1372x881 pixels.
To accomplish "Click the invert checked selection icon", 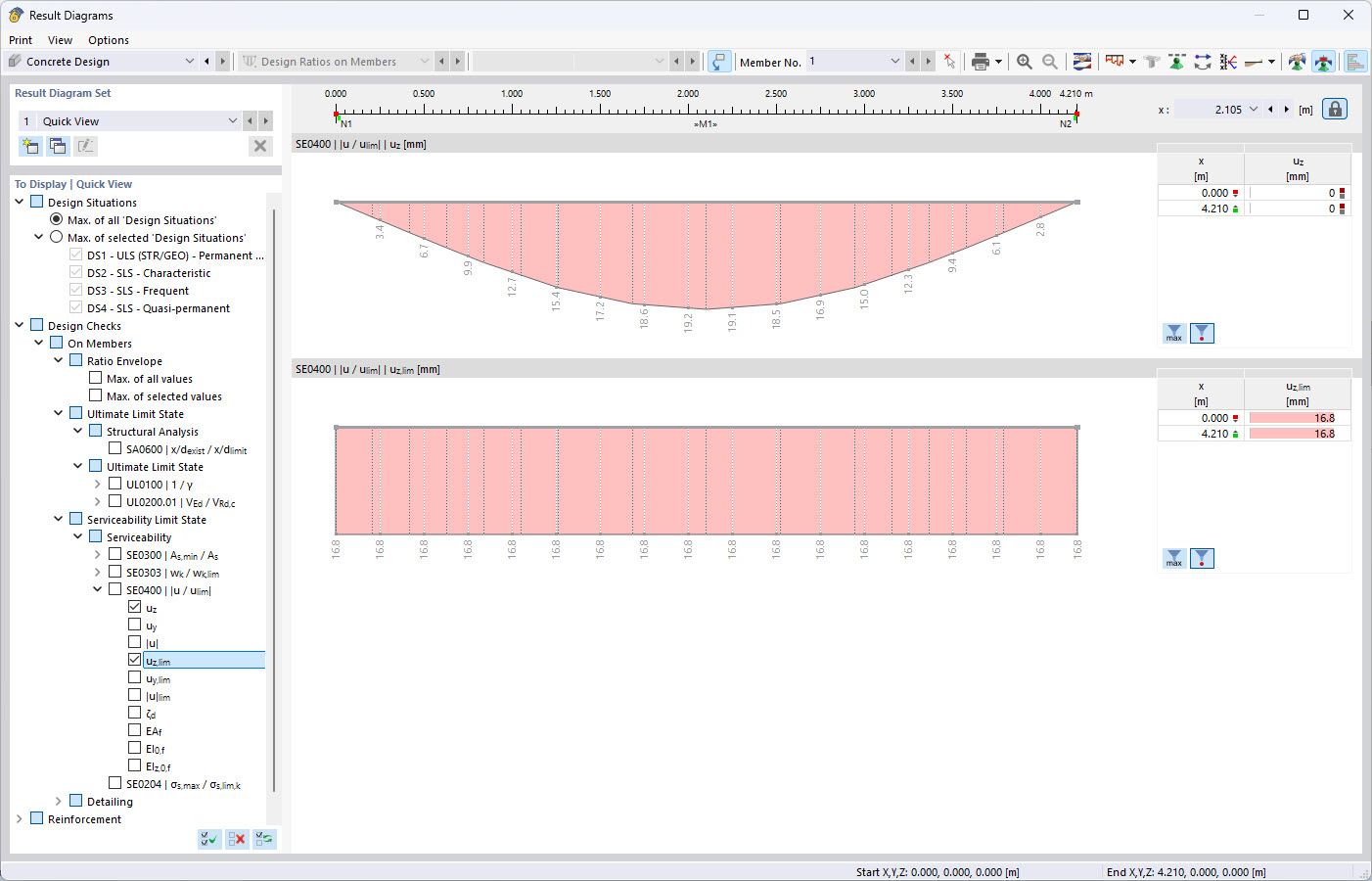I will pos(264,839).
